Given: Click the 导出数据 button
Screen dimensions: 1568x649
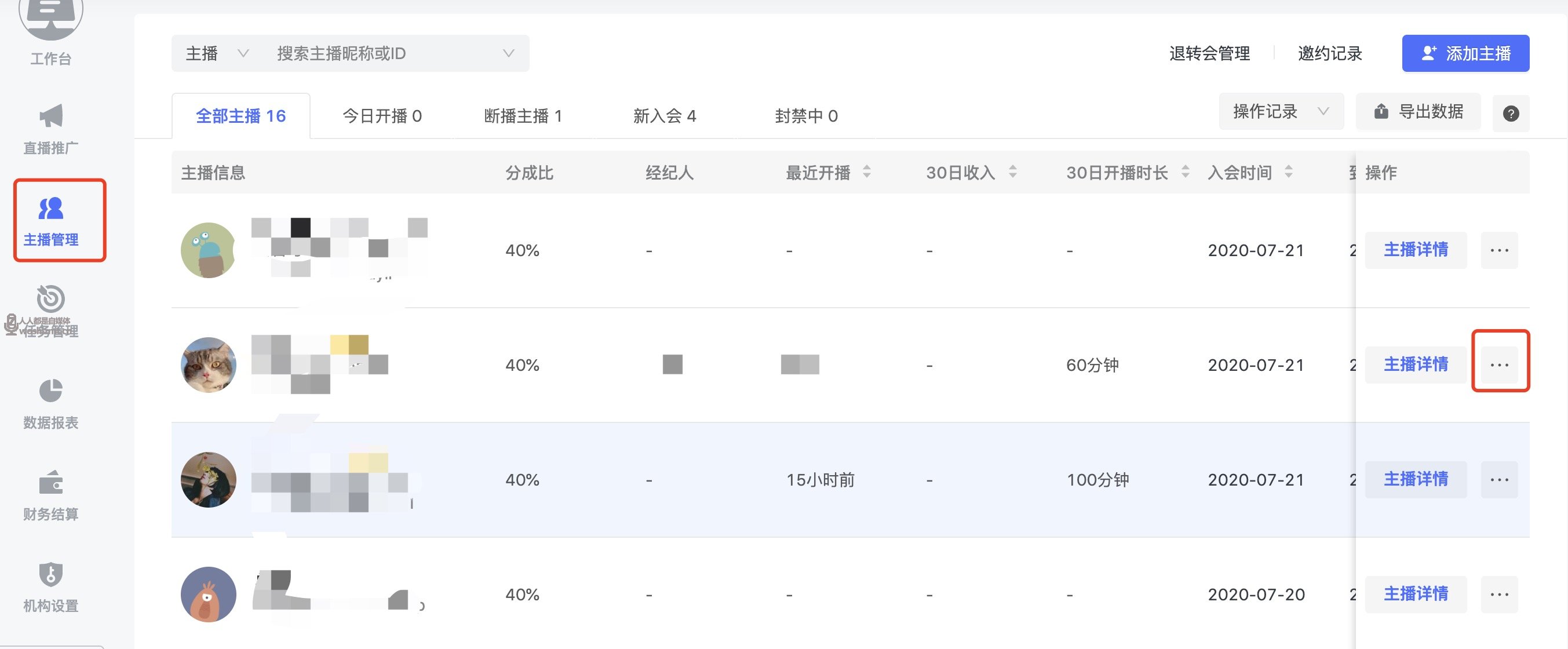Looking at the screenshot, I should coord(1419,111).
